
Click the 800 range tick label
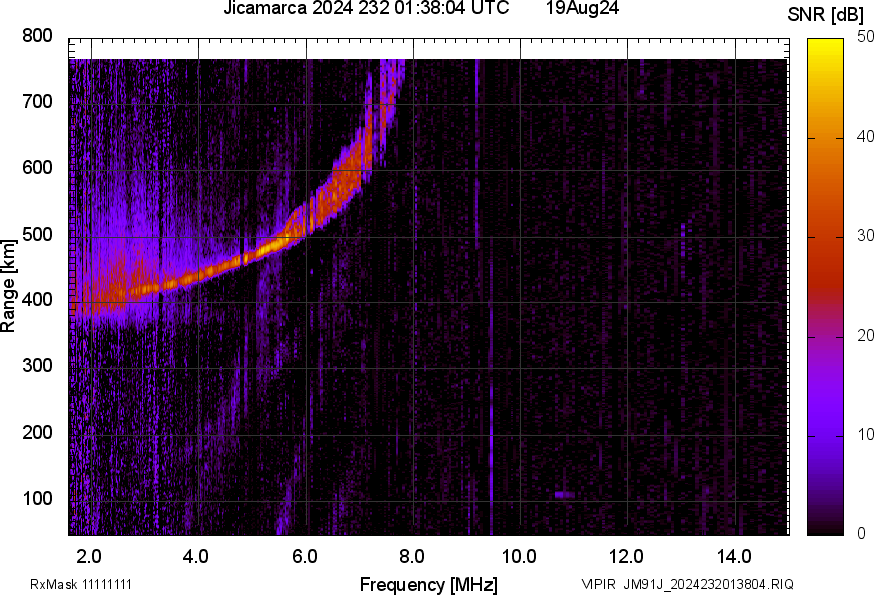click(x=37, y=36)
